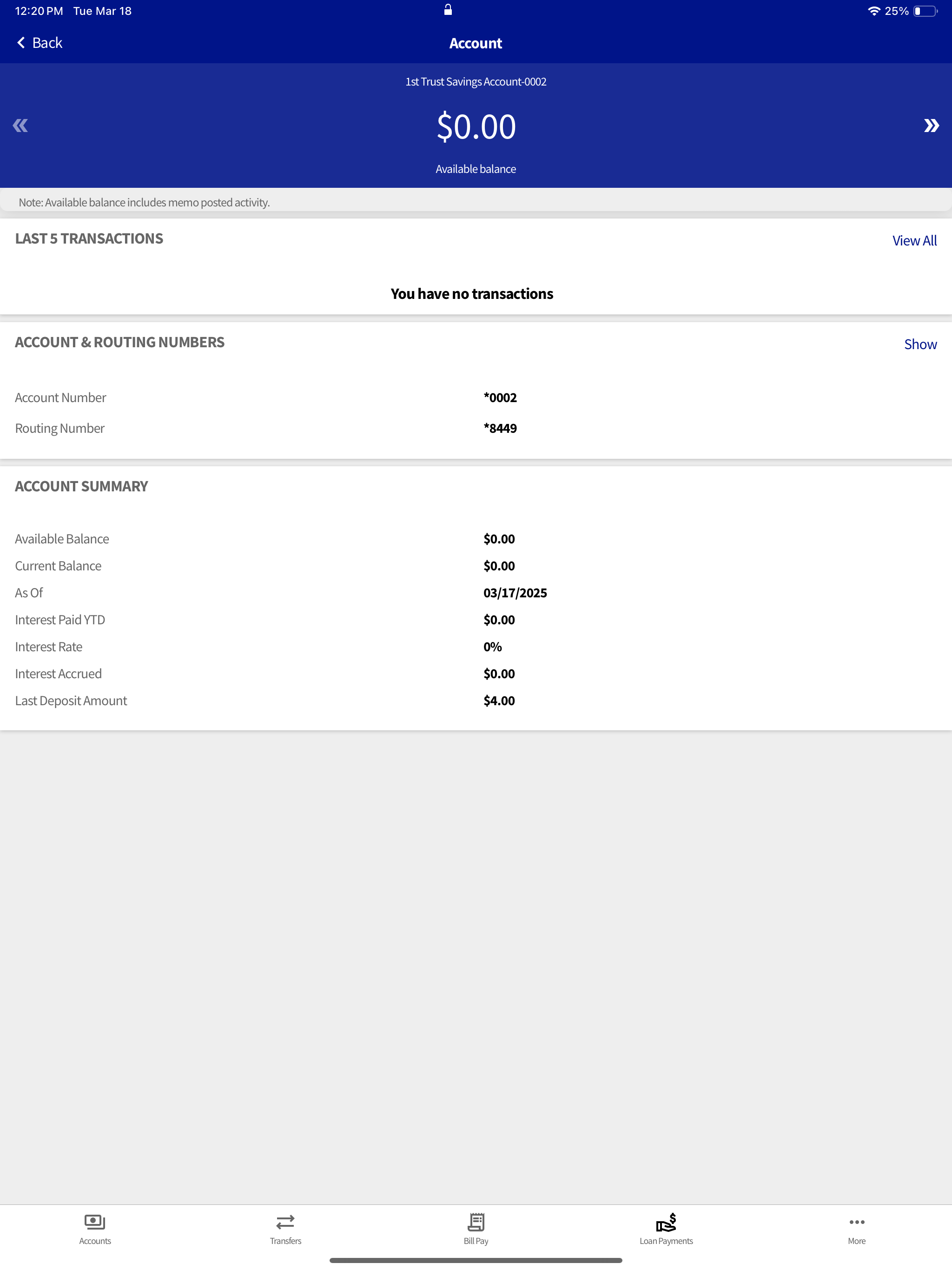Screen dimensions: 952x1270
Task: Tap the home indicator bar
Action: coord(476,1260)
